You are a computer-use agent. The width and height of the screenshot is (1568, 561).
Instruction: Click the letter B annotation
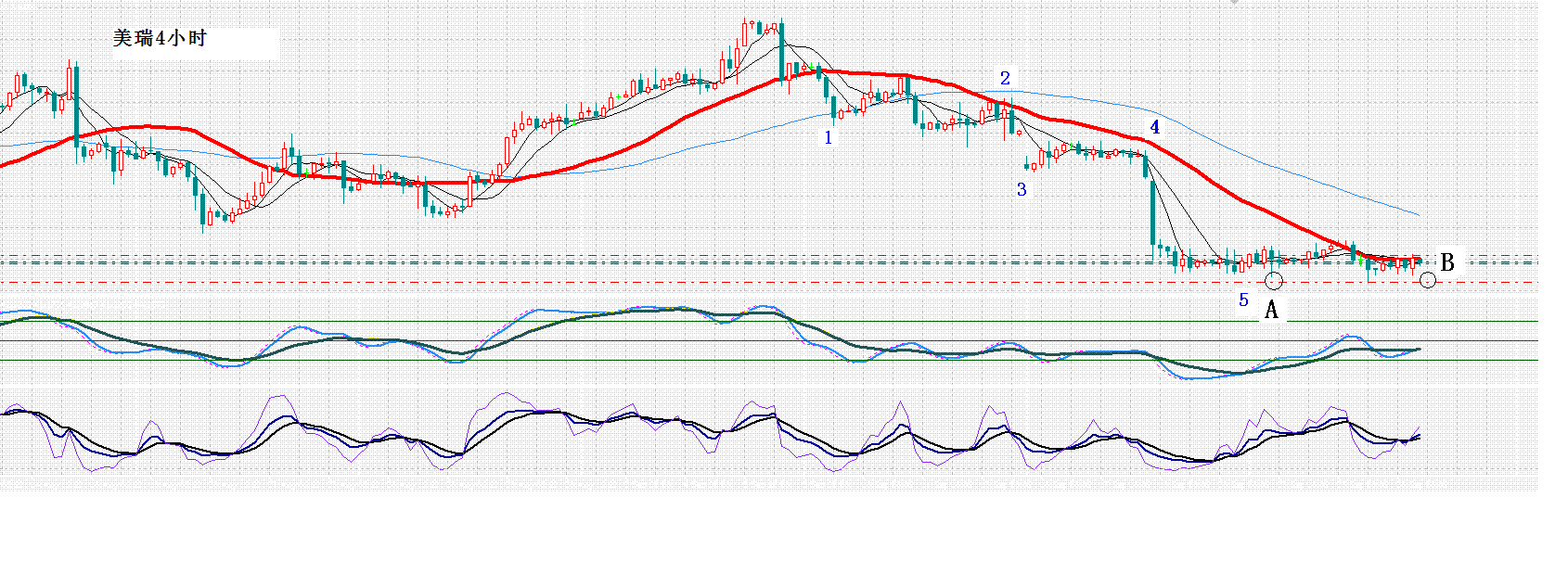pos(1446,262)
